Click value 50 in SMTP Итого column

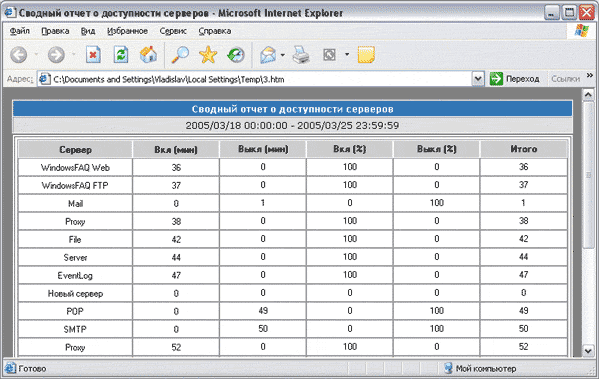point(523,329)
